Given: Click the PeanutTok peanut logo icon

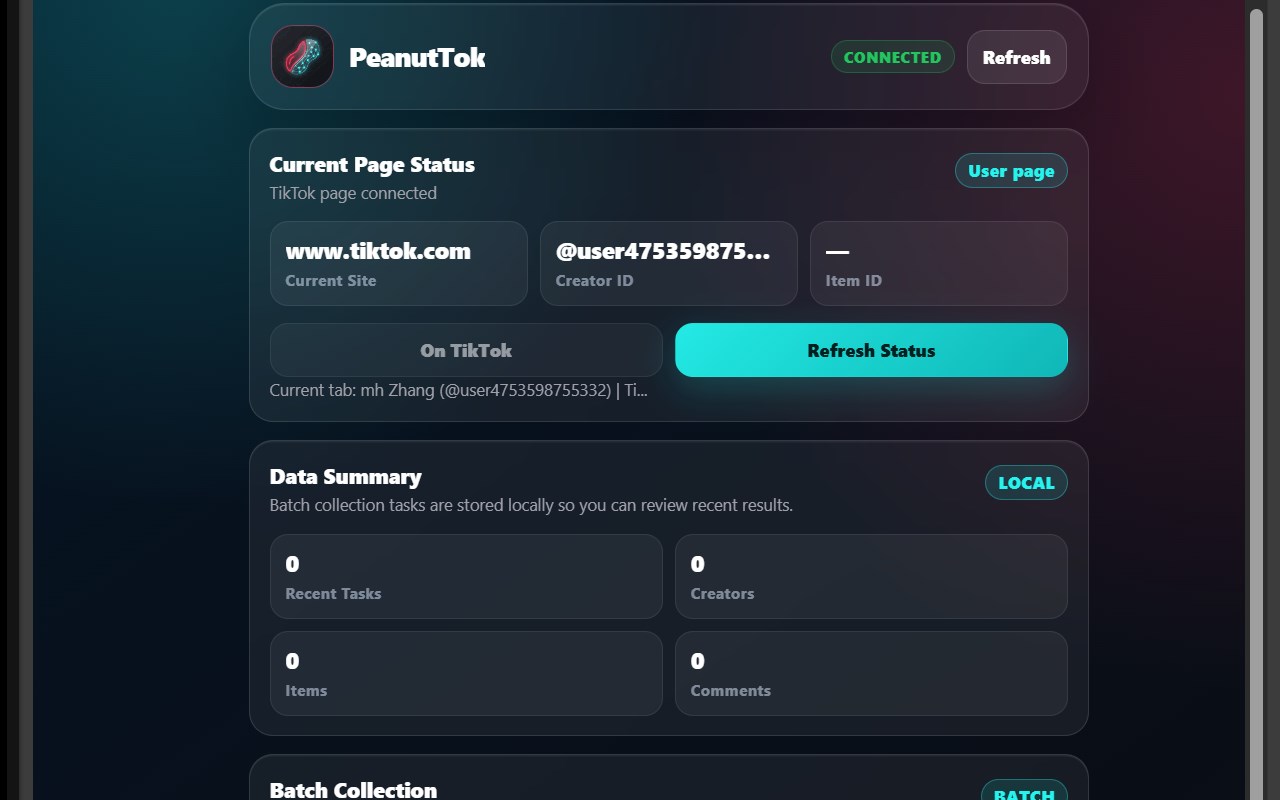Looking at the screenshot, I should (x=302, y=57).
